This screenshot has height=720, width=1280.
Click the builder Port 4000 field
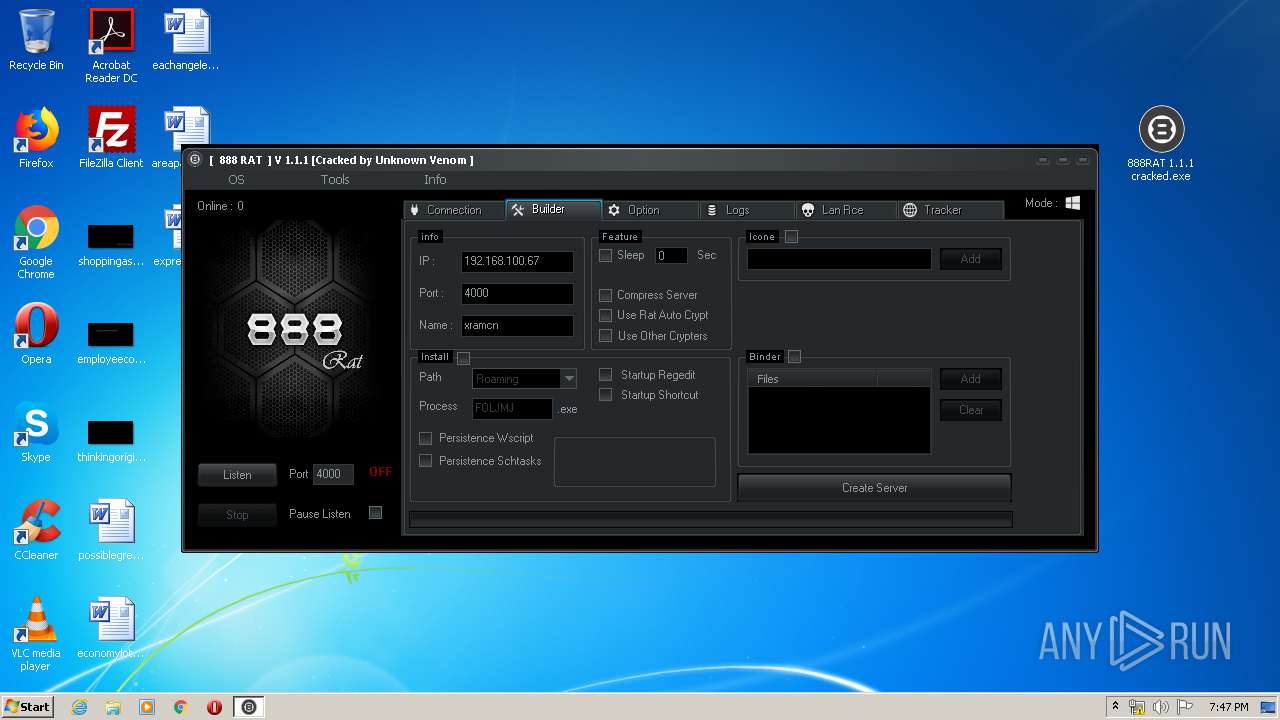click(x=517, y=294)
